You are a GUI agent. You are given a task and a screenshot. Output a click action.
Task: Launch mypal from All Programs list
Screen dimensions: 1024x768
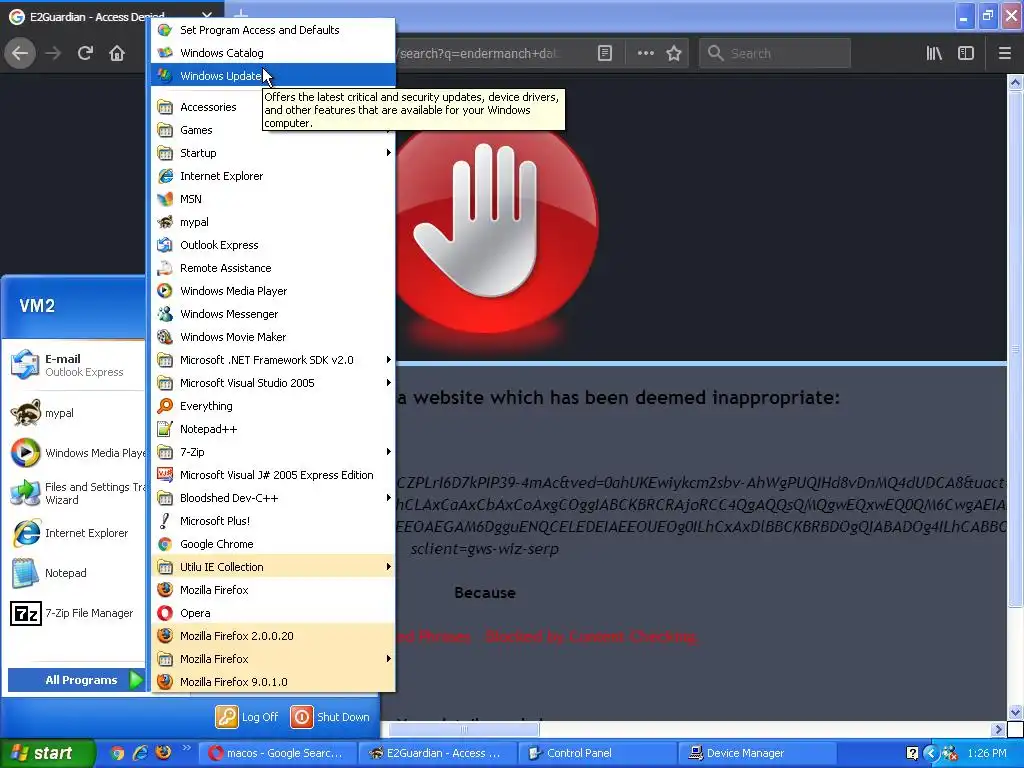tap(273, 222)
